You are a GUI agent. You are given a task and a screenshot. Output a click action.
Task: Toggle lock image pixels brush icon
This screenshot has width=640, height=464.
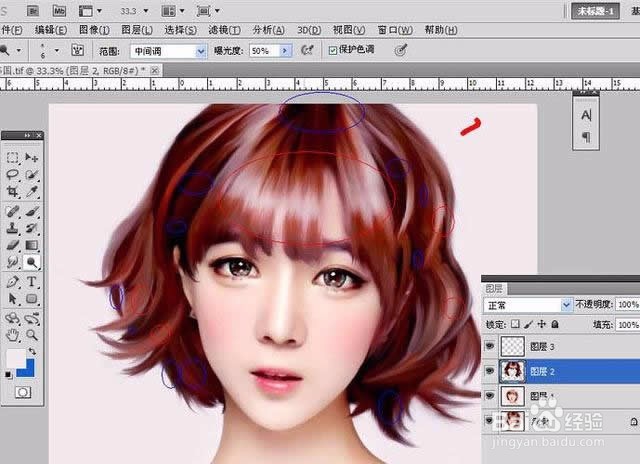click(529, 324)
